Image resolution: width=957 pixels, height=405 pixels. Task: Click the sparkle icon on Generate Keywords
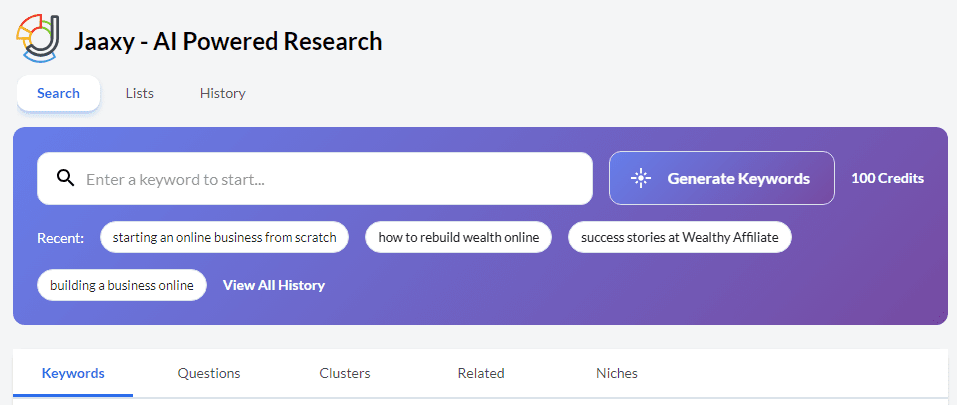click(x=641, y=178)
